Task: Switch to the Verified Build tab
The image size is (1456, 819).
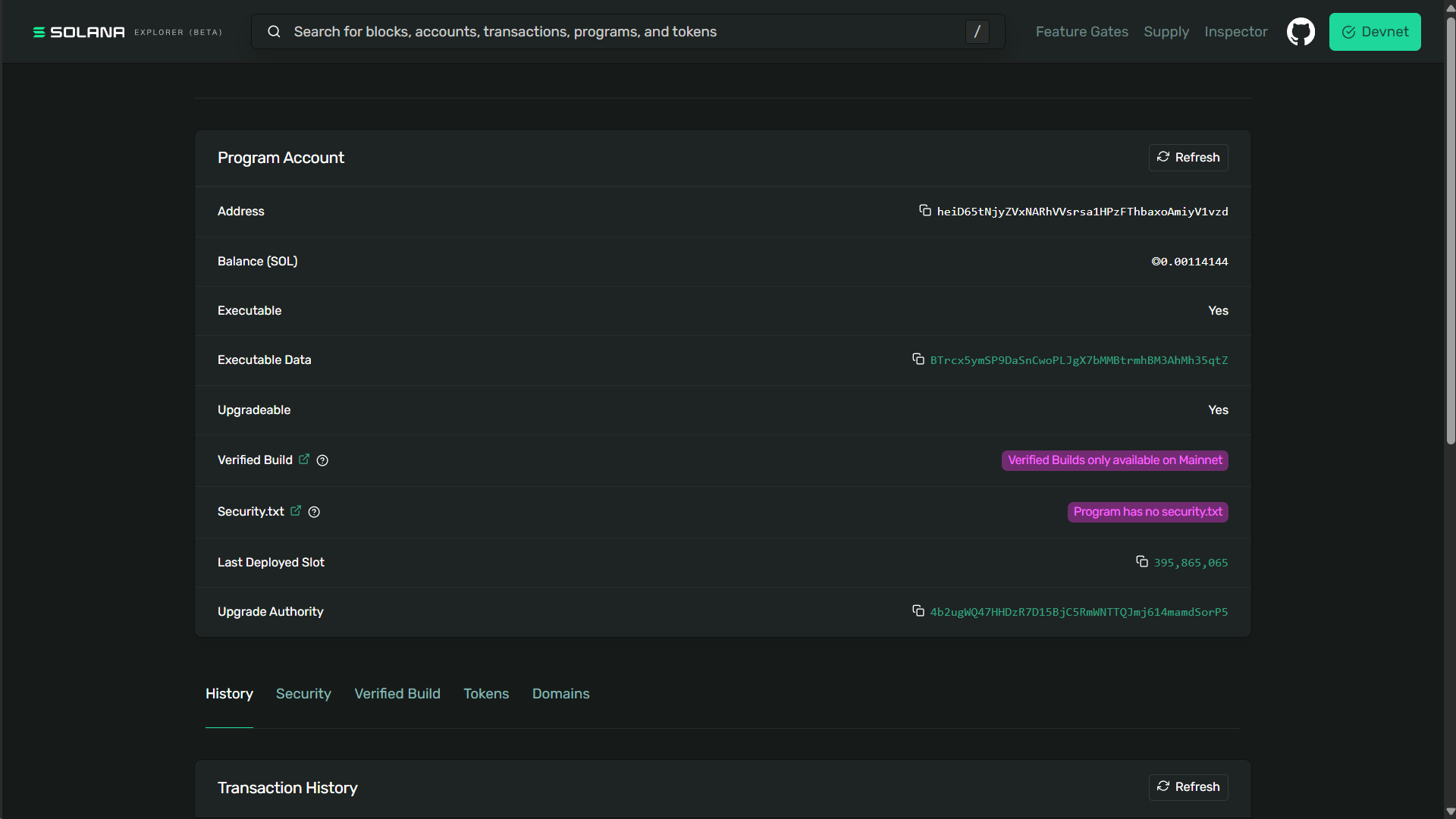Action: click(x=397, y=694)
